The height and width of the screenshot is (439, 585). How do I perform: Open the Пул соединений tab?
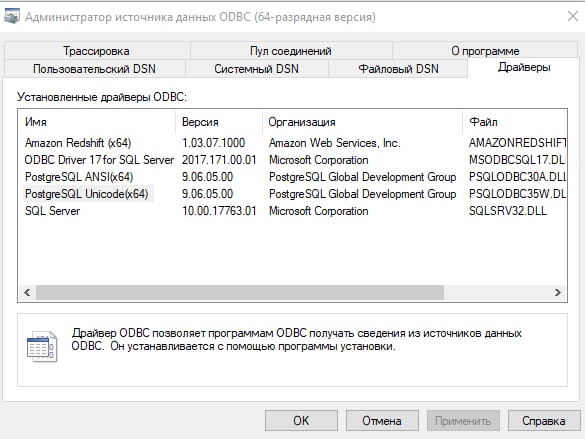click(291, 51)
